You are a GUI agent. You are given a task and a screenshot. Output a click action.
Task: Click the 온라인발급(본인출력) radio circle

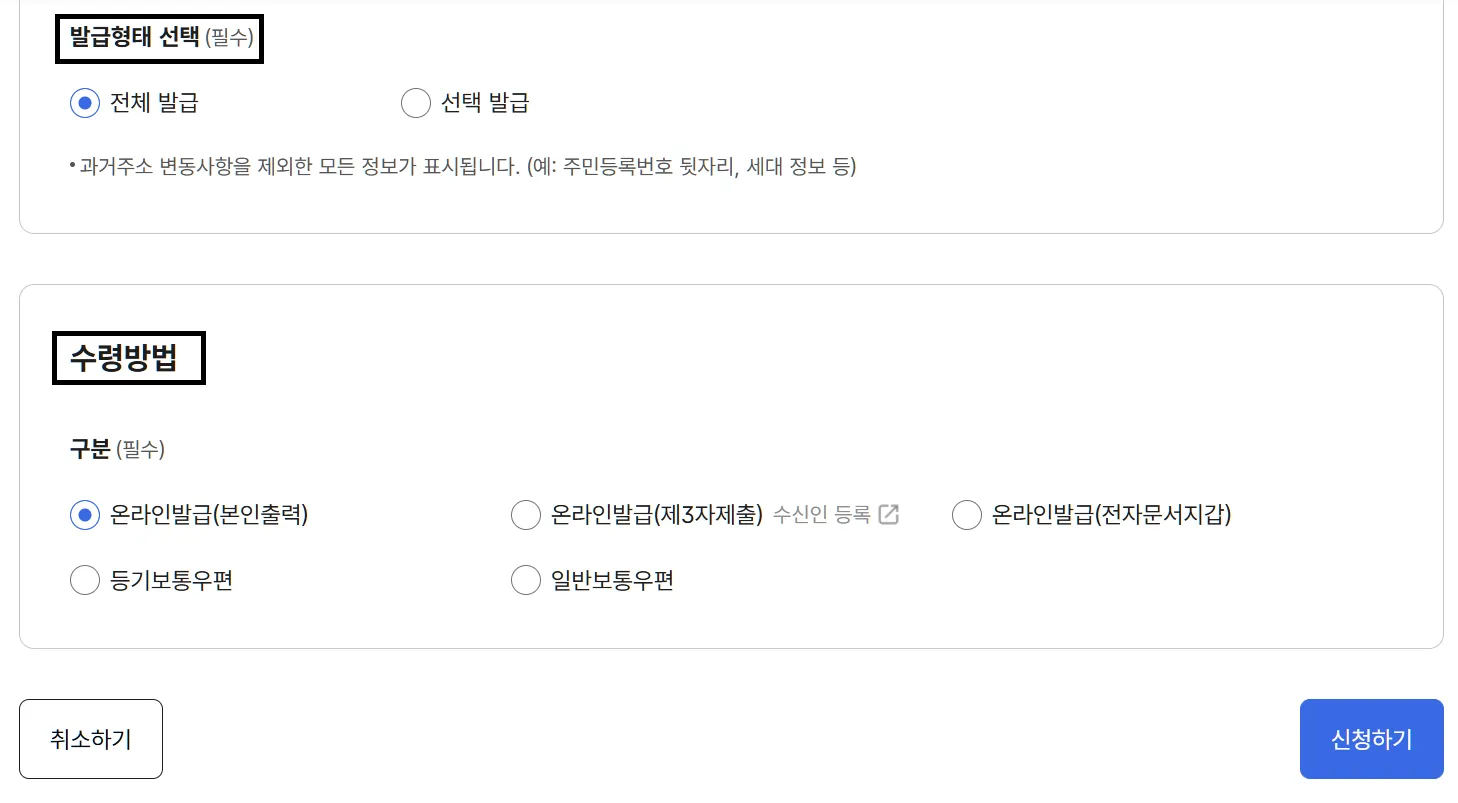click(x=85, y=514)
